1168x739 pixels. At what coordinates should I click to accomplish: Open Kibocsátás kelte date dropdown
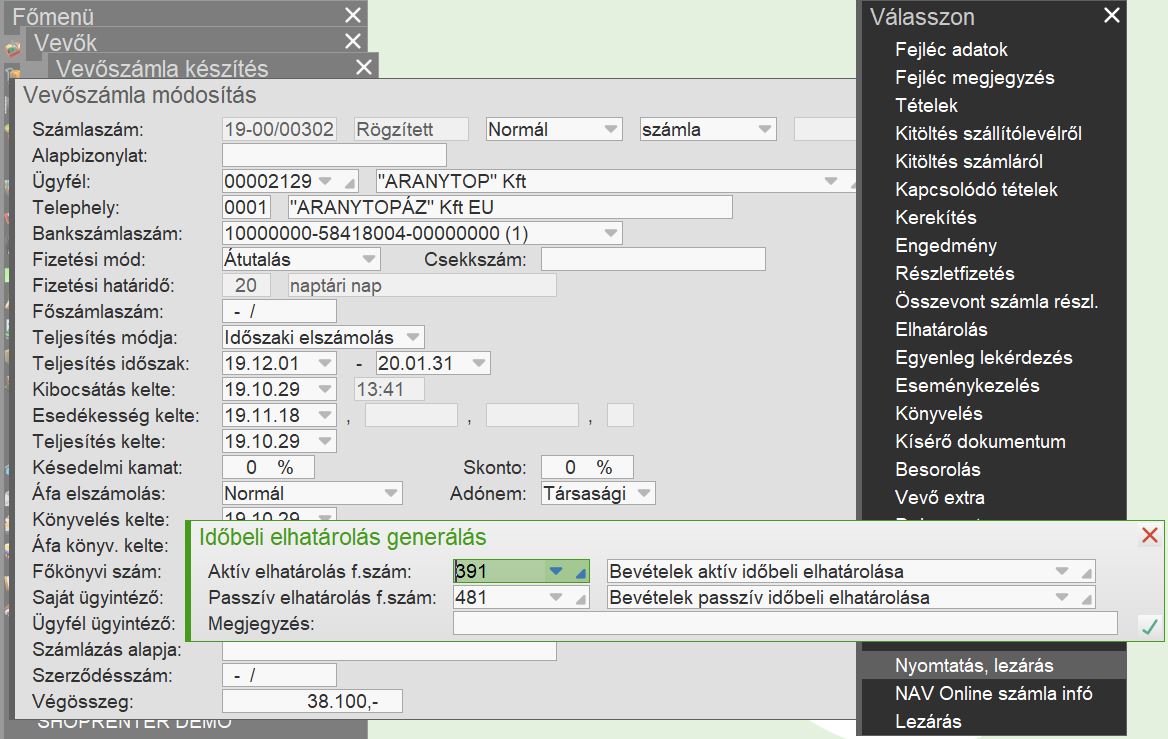coord(325,389)
